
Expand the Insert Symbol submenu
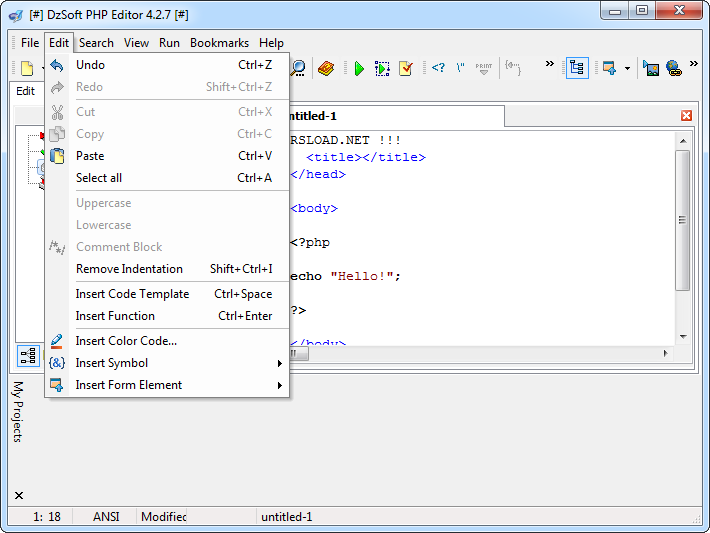click(x=167, y=363)
